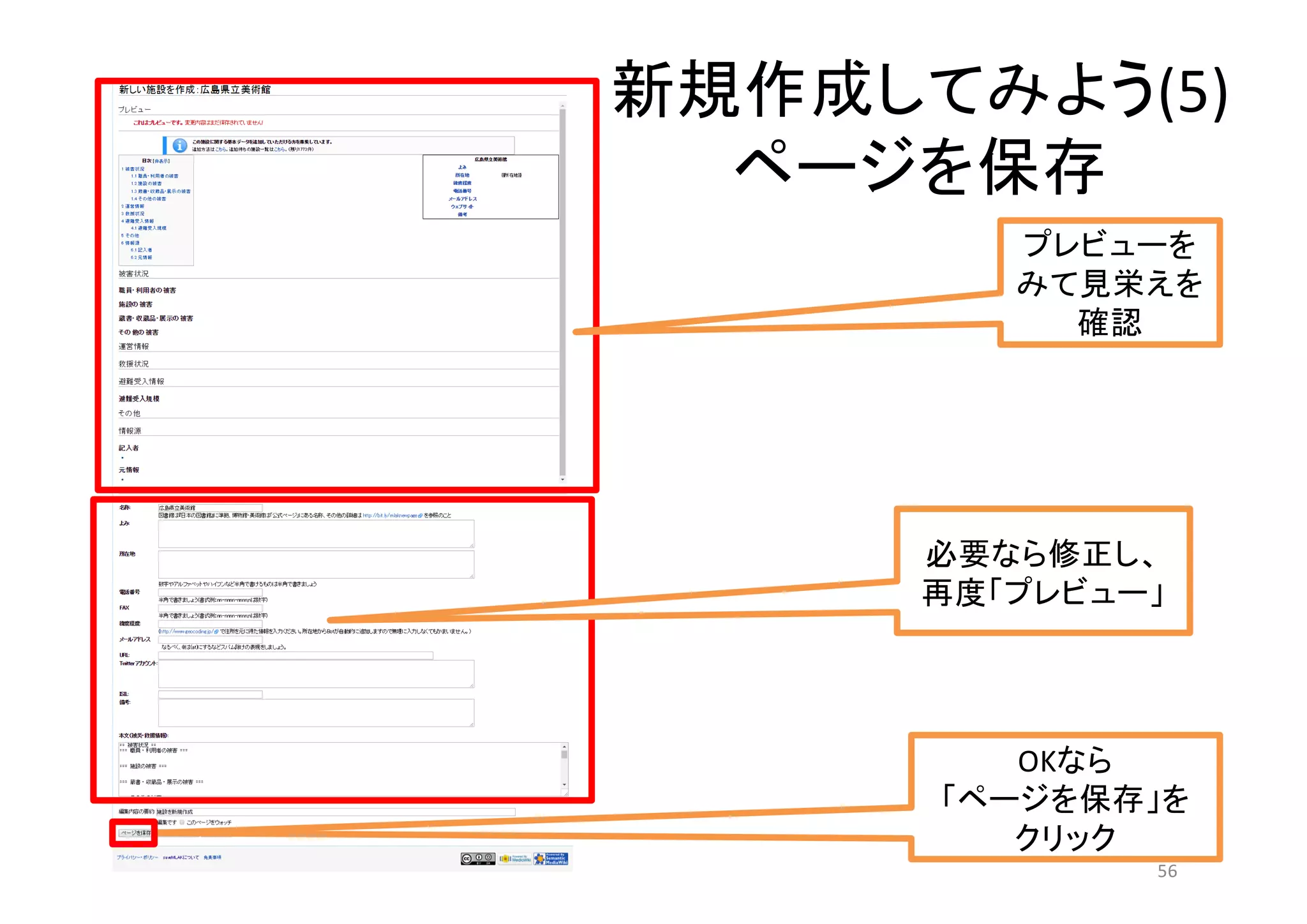Jump to 4 避難受入情報 in contents
The width and height of the screenshot is (1307, 924).
[138, 221]
